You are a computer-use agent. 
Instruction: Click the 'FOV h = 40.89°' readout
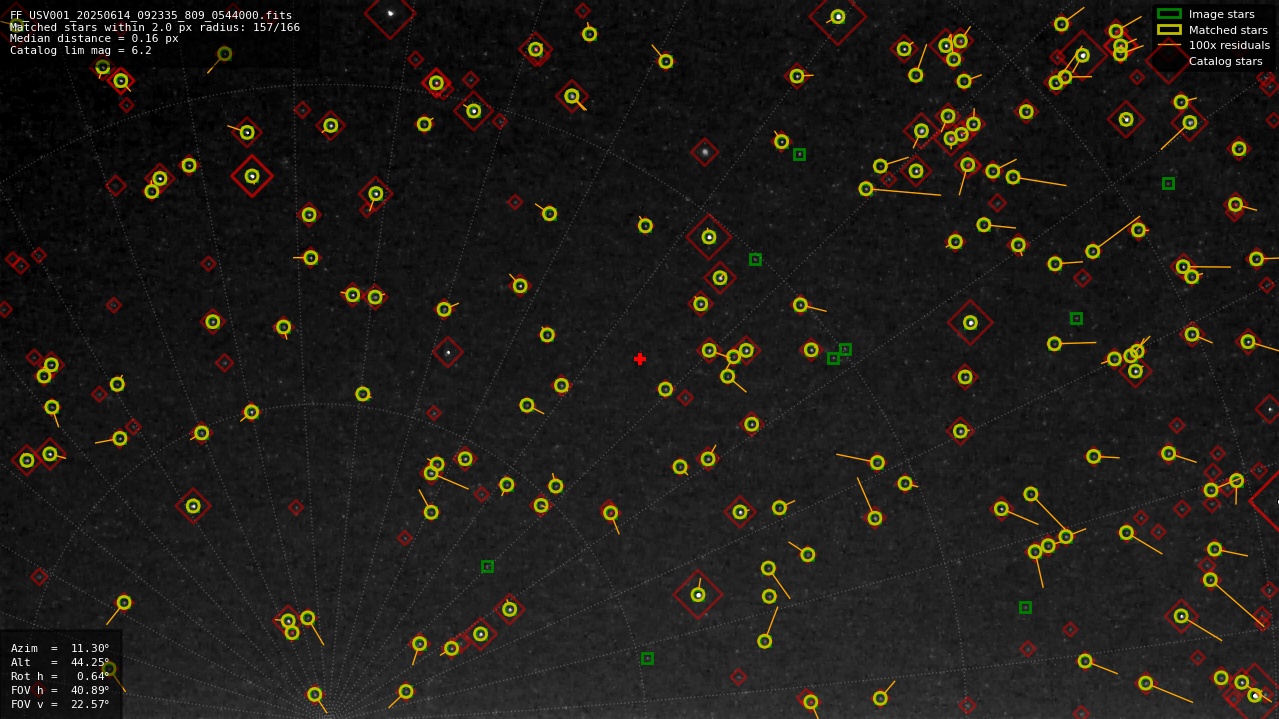(60, 690)
